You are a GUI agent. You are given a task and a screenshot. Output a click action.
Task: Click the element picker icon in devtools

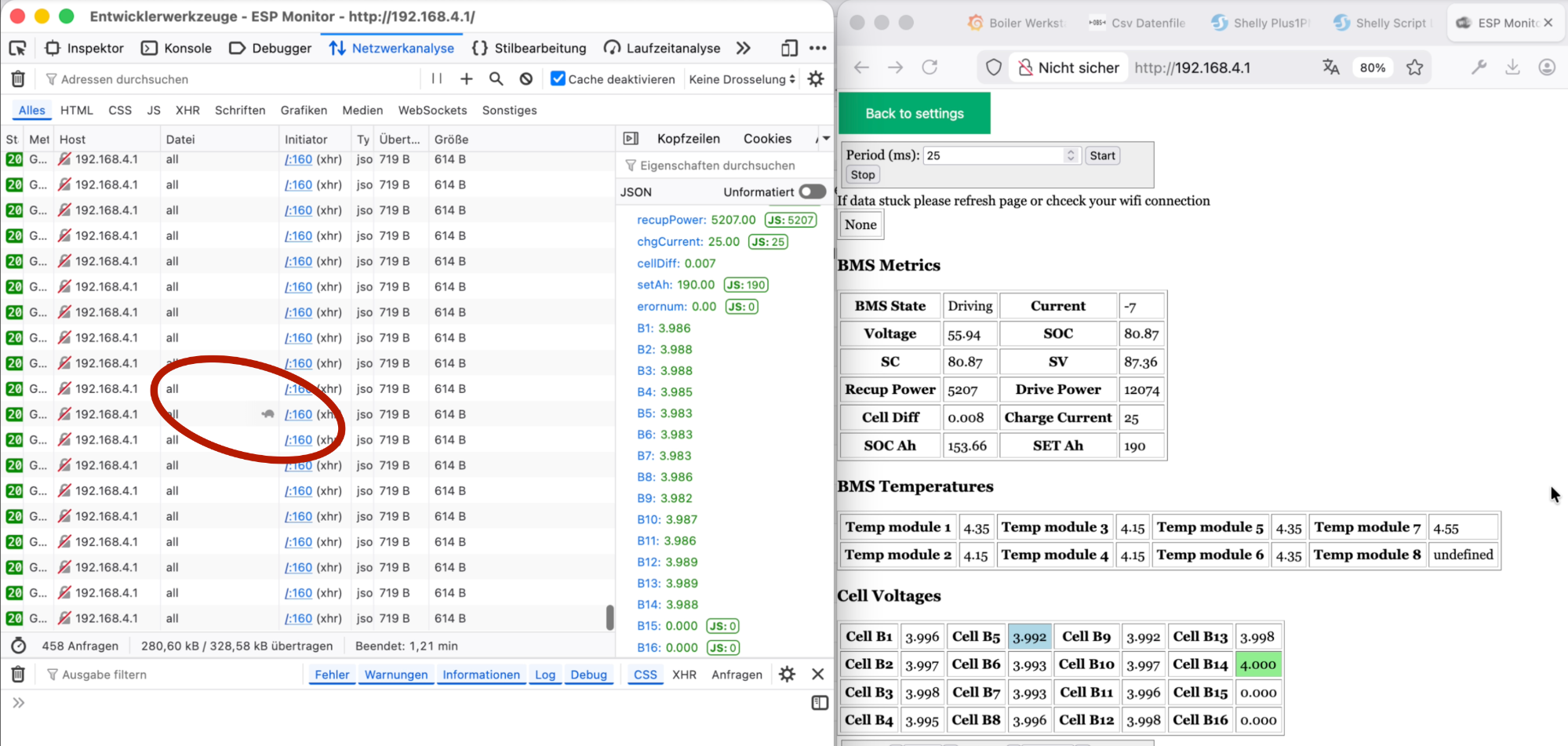point(17,49)
